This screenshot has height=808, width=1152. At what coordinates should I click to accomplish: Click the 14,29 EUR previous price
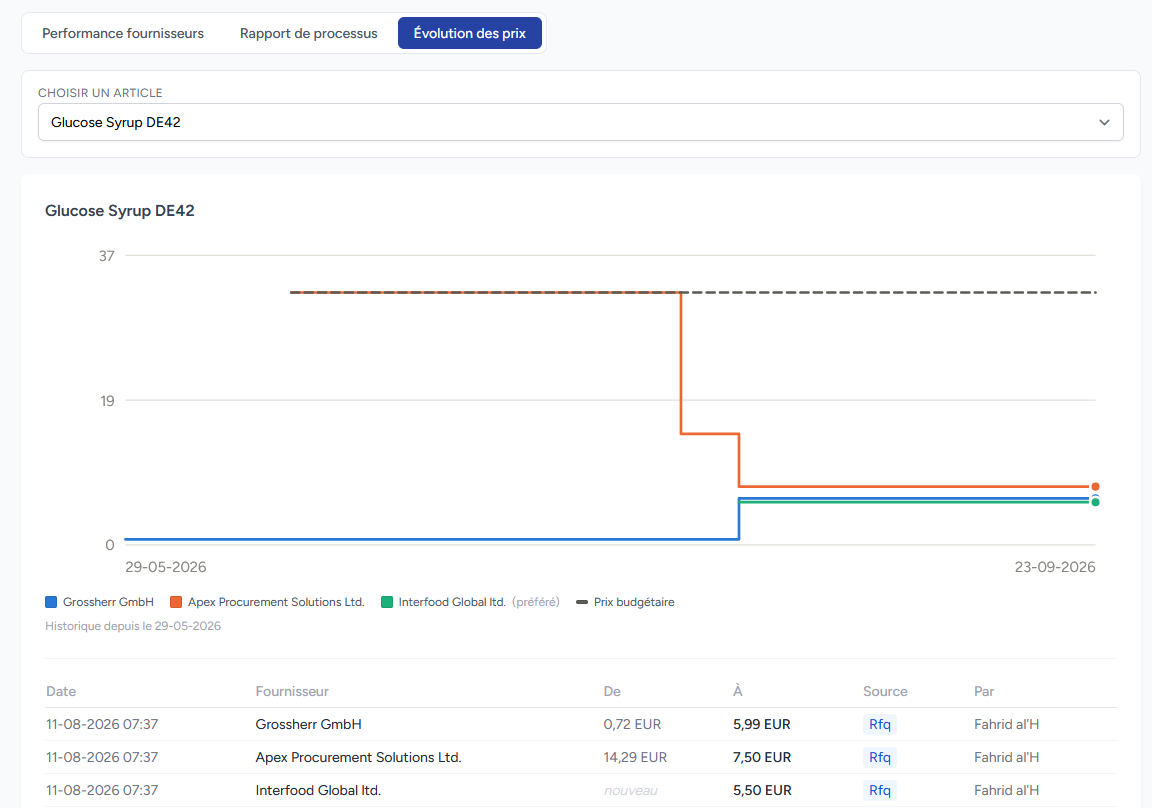pos(636,757)
